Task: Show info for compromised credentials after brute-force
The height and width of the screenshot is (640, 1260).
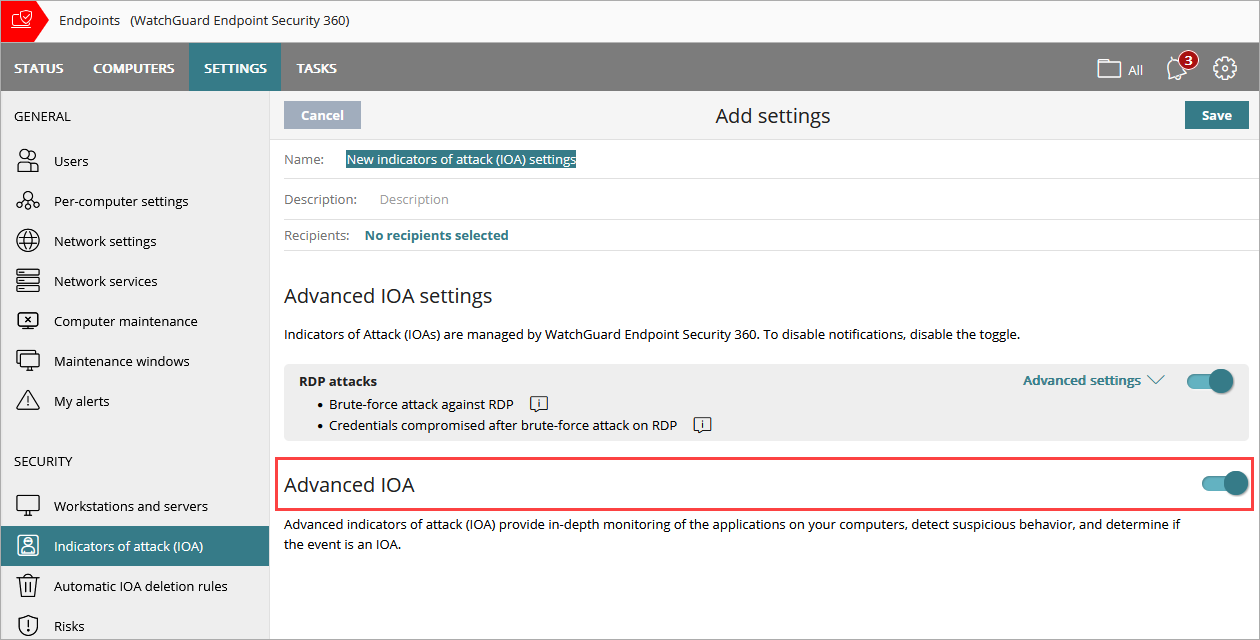Action: pos(701,424)
